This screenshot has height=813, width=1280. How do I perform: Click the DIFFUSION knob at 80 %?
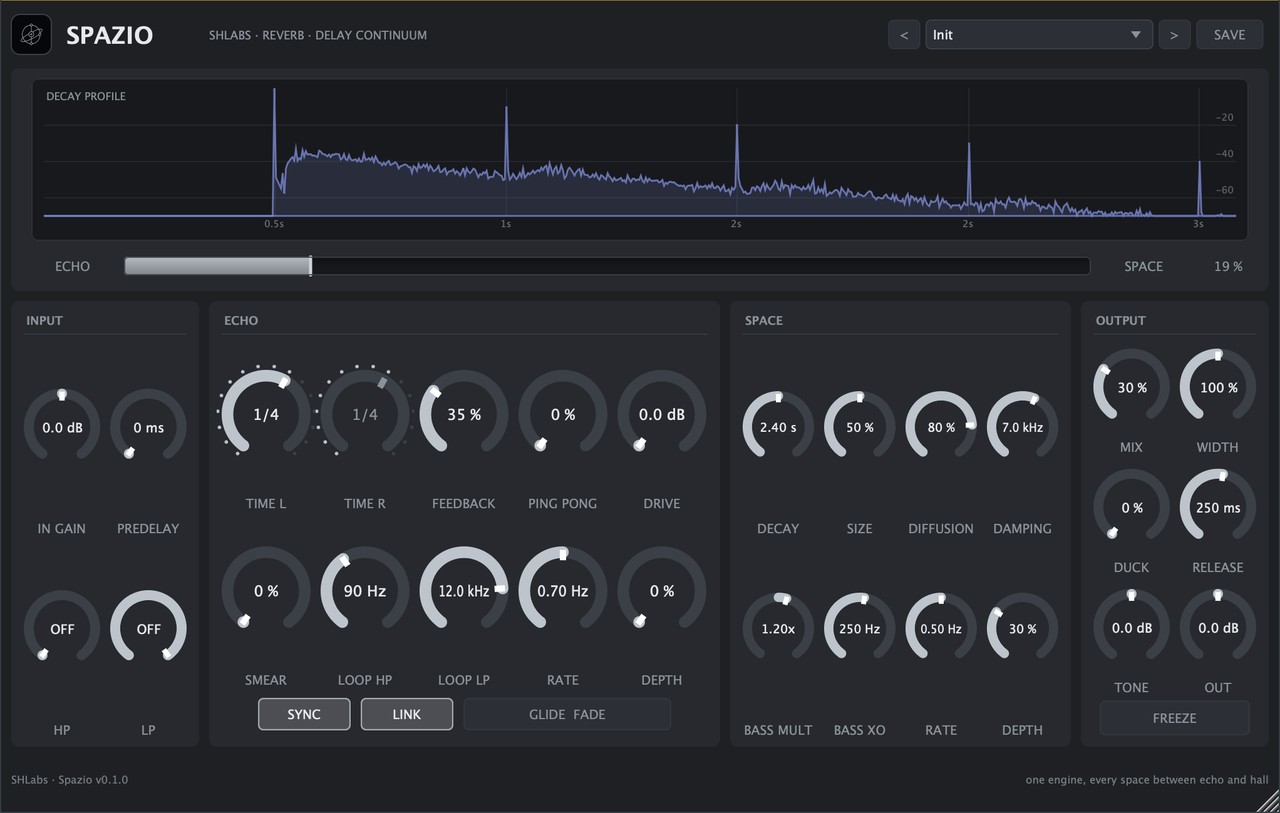[941, 427]
